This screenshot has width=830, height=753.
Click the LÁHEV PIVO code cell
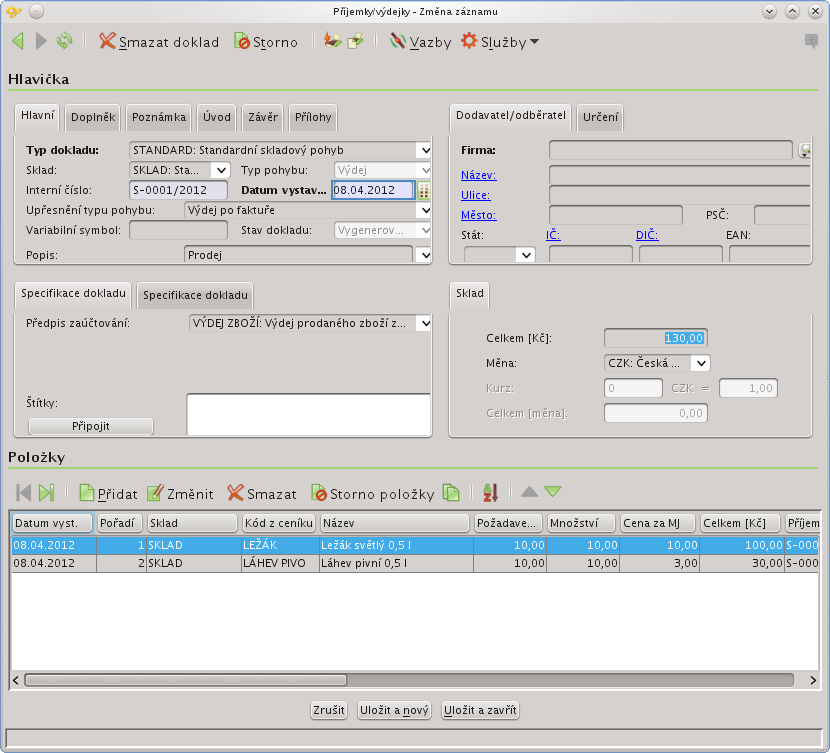[x=280, y=564]
